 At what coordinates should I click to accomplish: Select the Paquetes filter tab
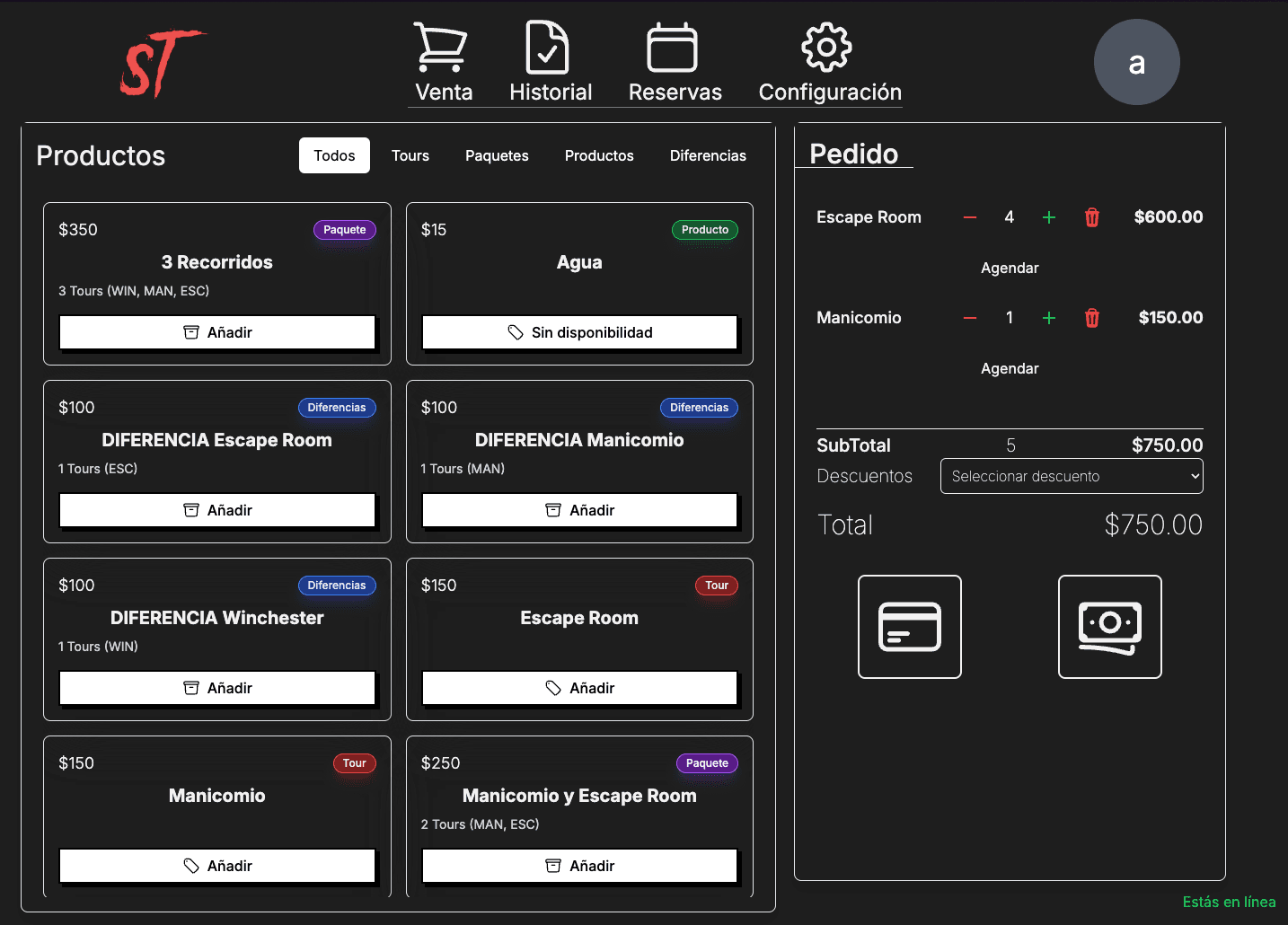click(x=496, y=154)
